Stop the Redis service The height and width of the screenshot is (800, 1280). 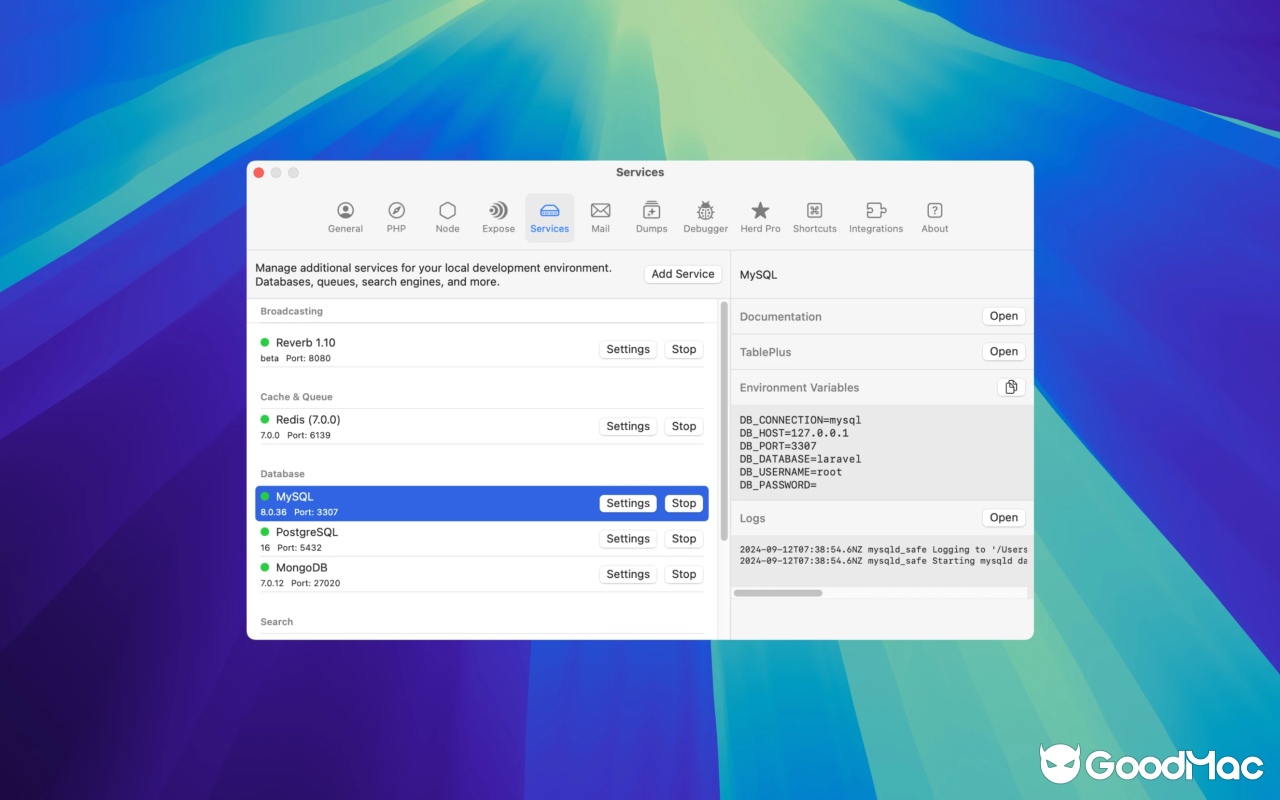[684, 427]
